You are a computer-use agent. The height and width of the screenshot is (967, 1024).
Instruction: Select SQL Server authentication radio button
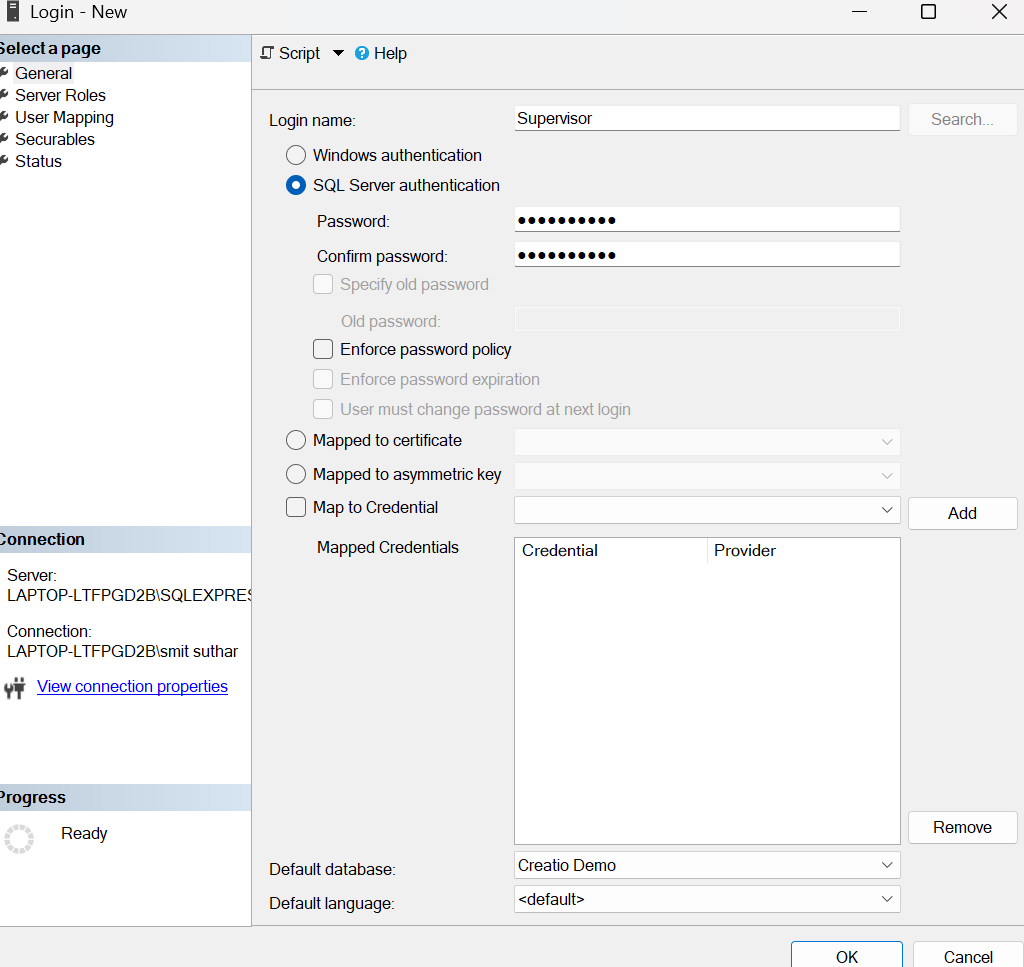pyautogui.click(x=296, y=185)
